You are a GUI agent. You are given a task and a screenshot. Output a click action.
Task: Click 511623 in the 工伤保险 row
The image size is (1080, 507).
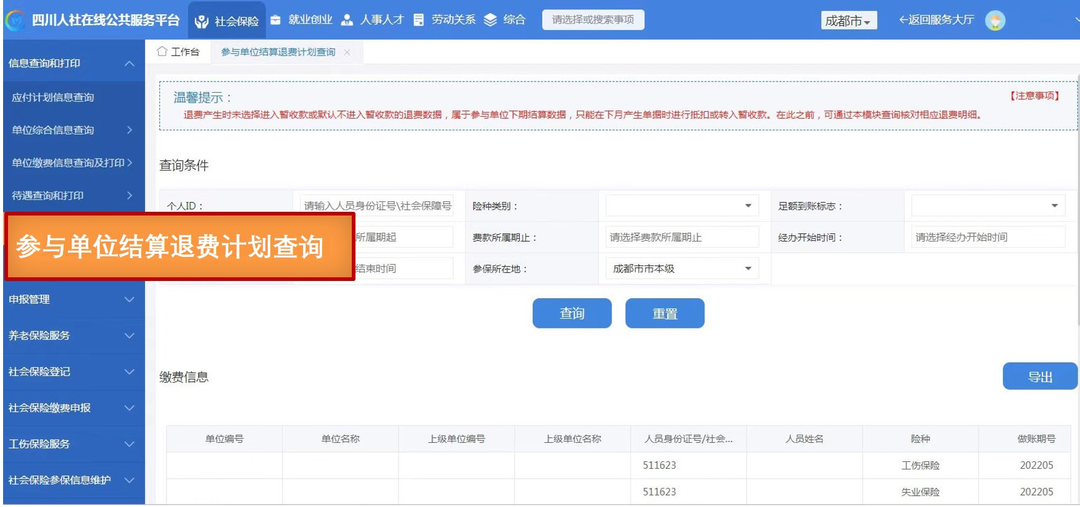coord(659,466)
